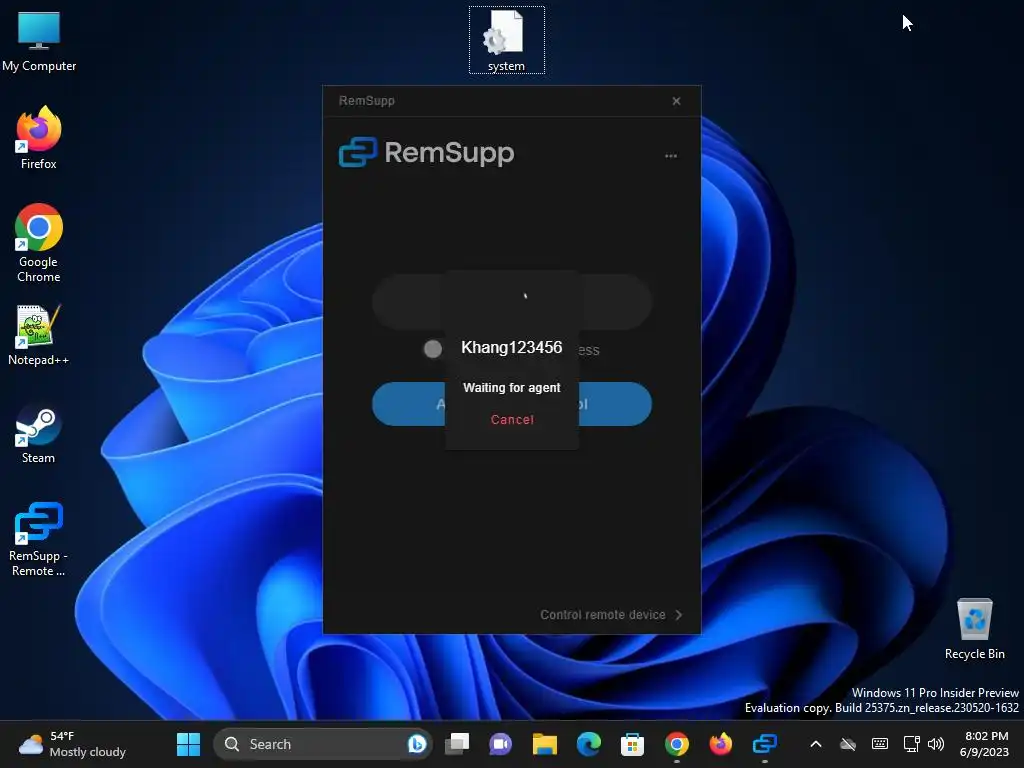
Task: Open Control remote device link
Action: pos(611,615)
